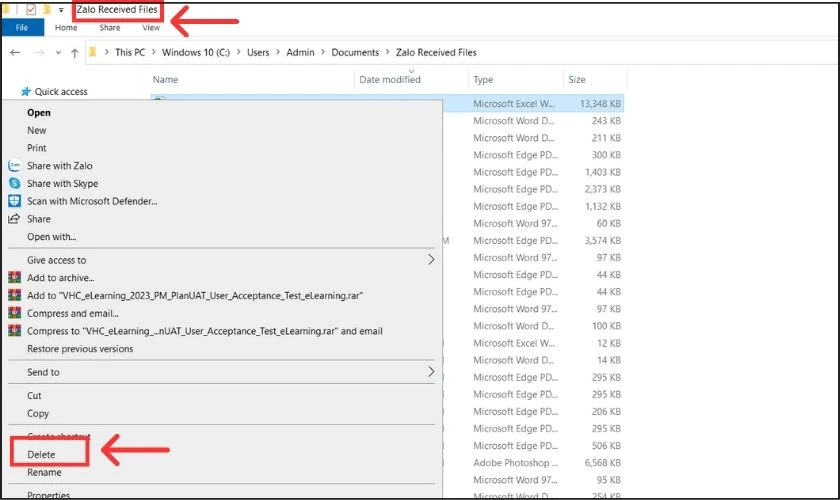Open Quick access in navigation pane
This screenshot has width=840, height=500.
(x=61, y=92)
